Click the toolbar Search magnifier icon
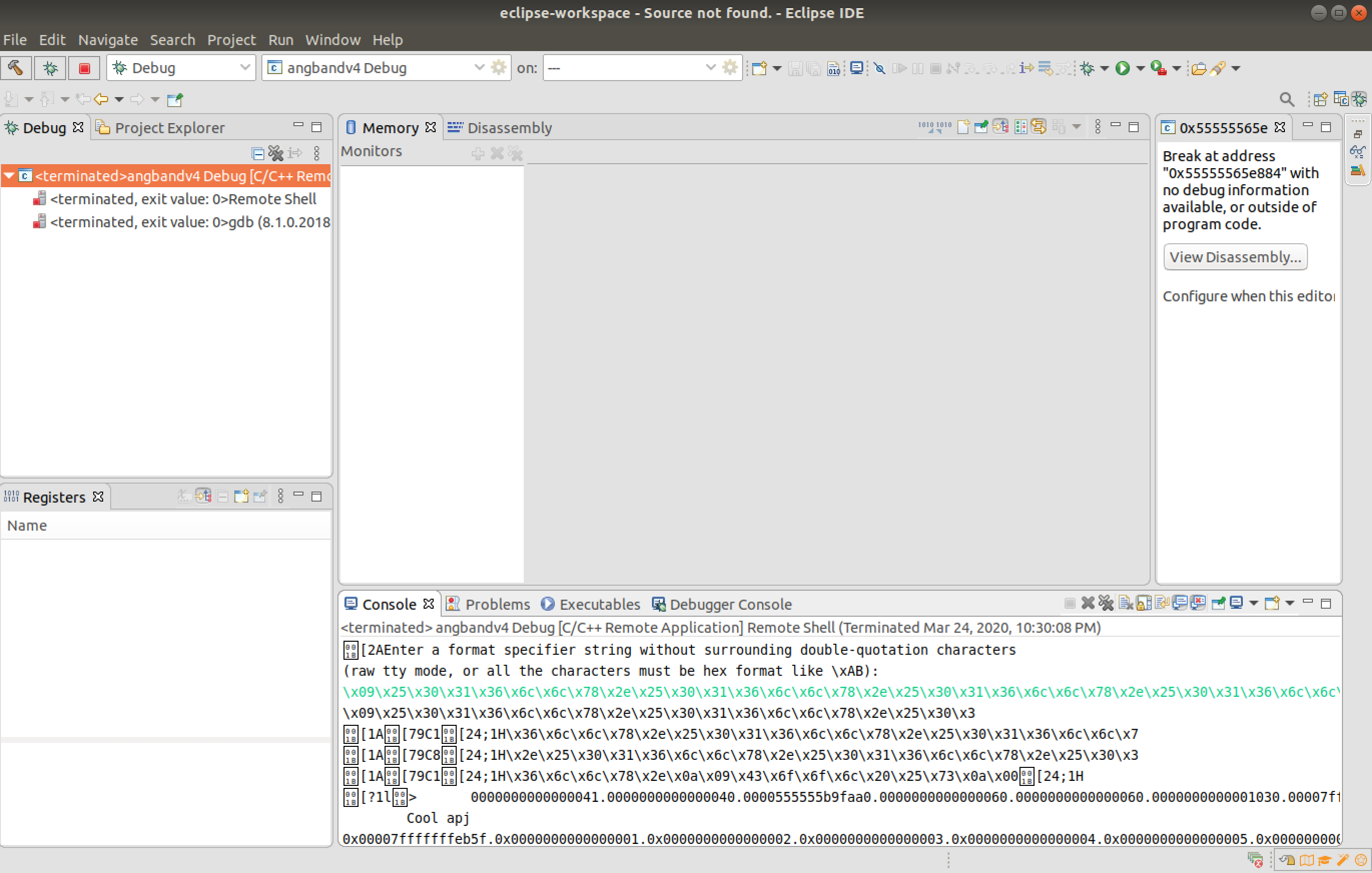Screen dimensions: 1372x873 click(1286, 100)
